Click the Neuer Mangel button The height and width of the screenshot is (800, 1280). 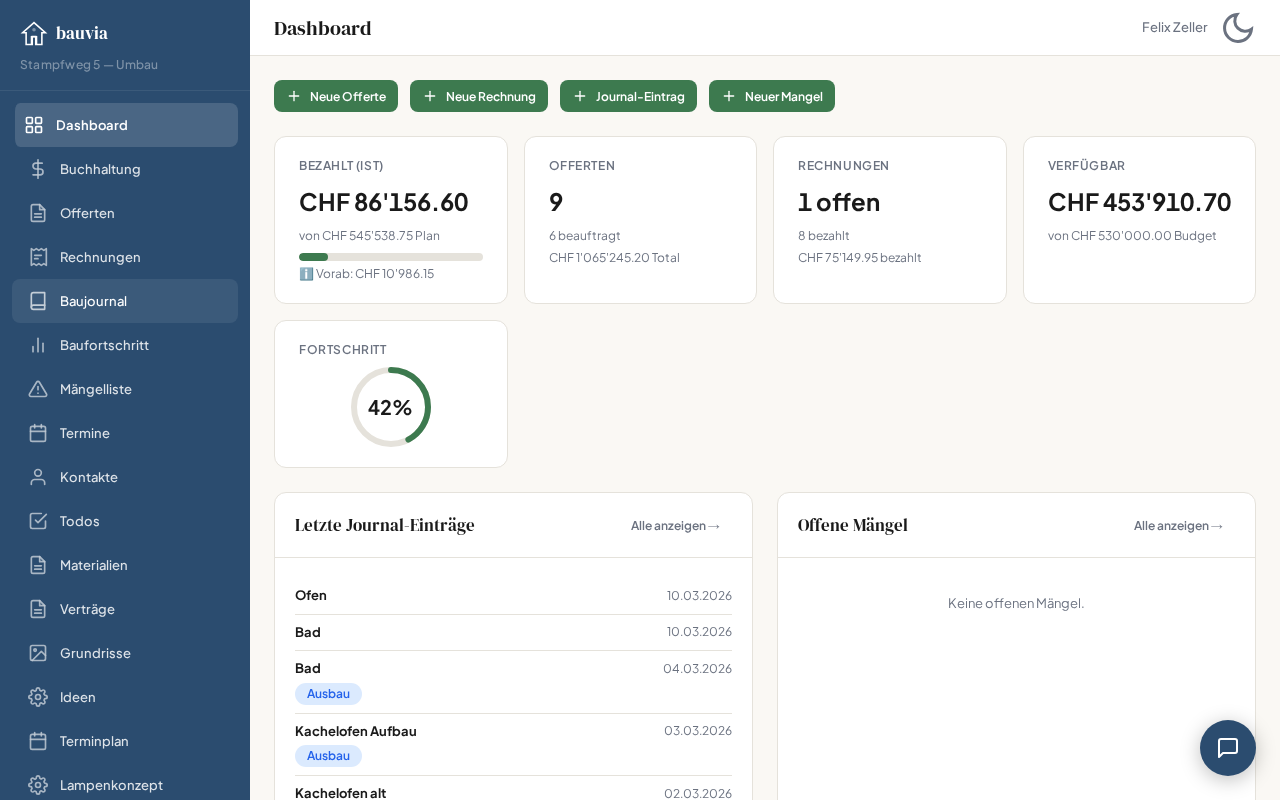772,96
